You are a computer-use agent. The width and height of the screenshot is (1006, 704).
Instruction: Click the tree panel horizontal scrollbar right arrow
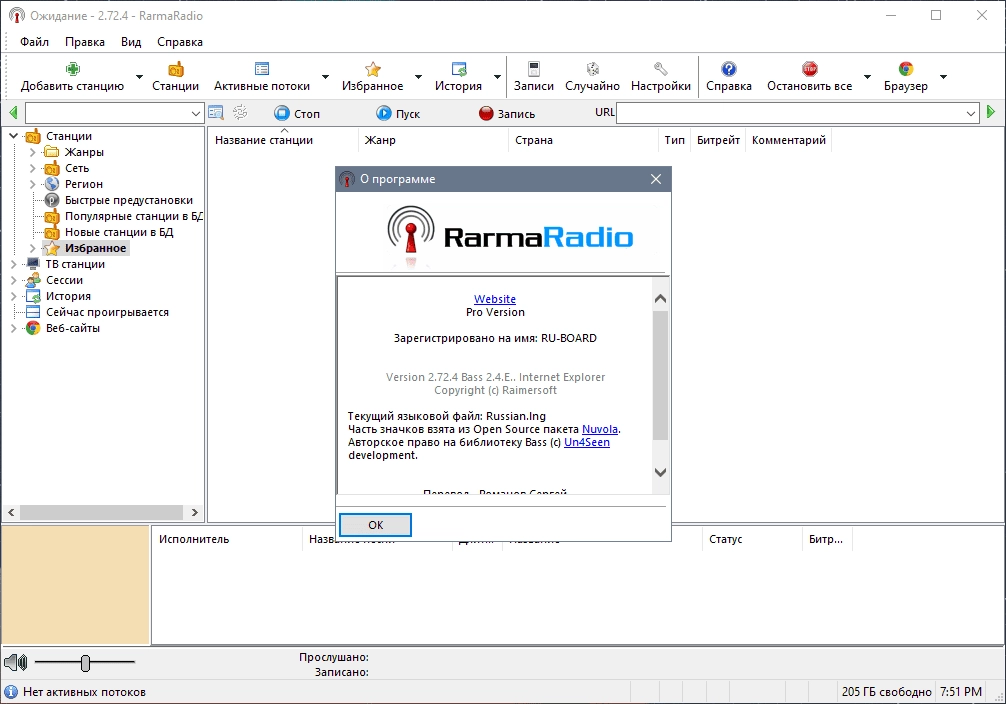pyautogui.click(x=195, y=513)
